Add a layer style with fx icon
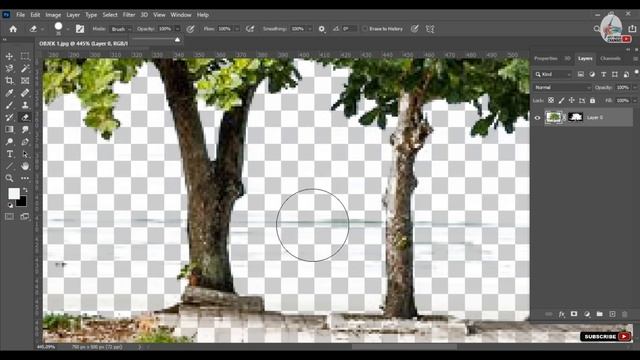The height and width of the screenshot is (360, 640). pyautogui.click(x=562, y=314)
